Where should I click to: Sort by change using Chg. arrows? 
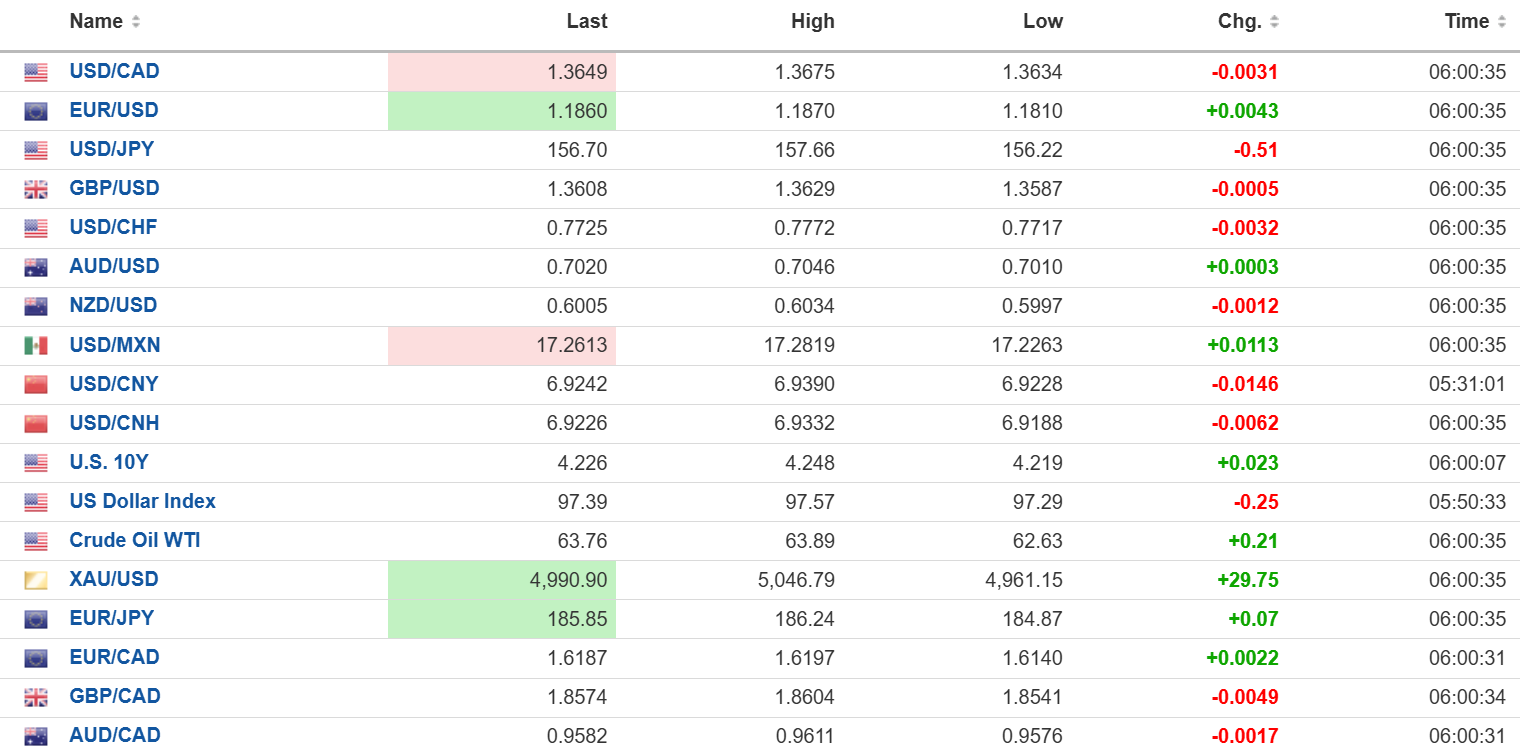1274,22
